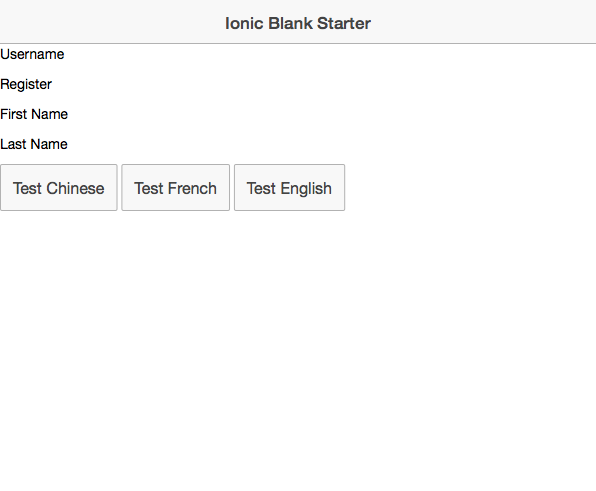Click the word 'Ionic' in the title
The height and width of the screenshot is (491, 596).
[x=244, y=23]
